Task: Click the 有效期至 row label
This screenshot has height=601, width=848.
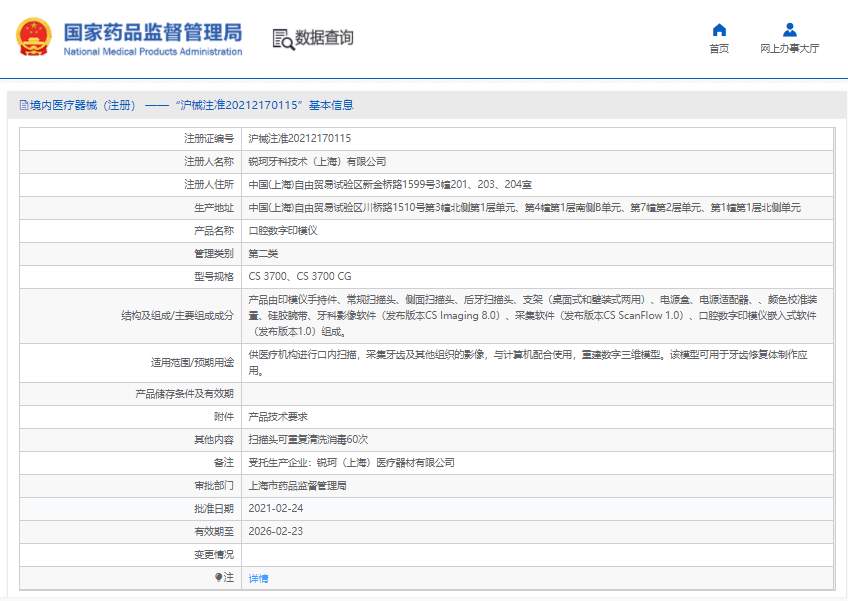Action: 214,531
